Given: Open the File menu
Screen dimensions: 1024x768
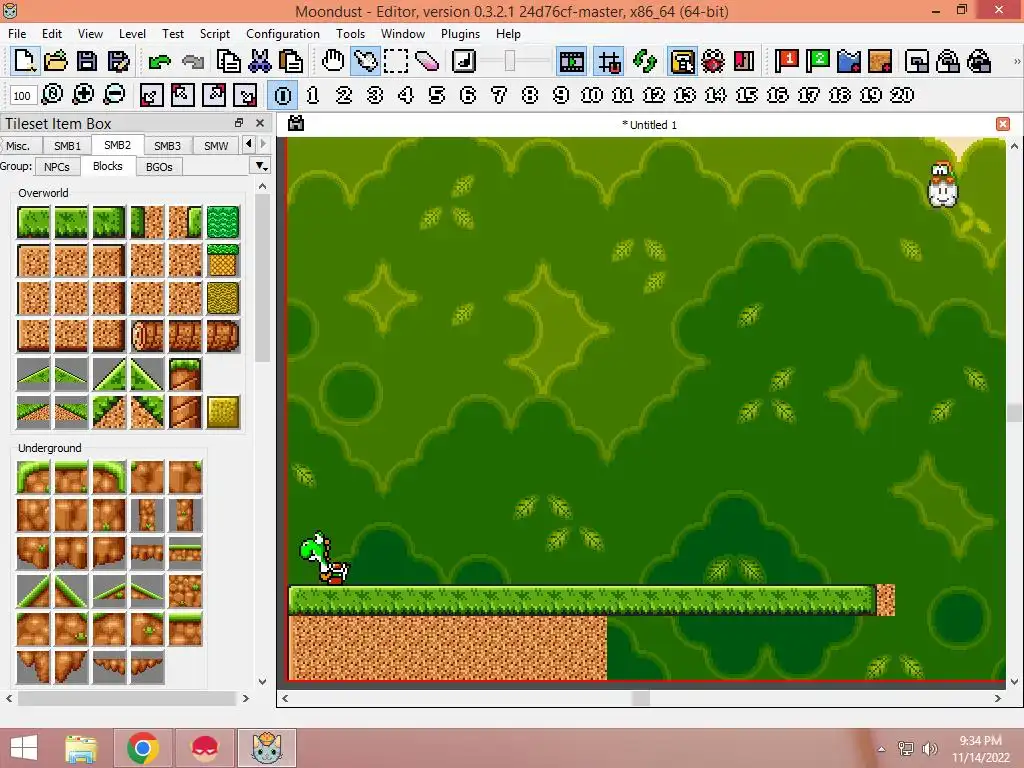Looking at the screenshot, I should pos(17,33).
